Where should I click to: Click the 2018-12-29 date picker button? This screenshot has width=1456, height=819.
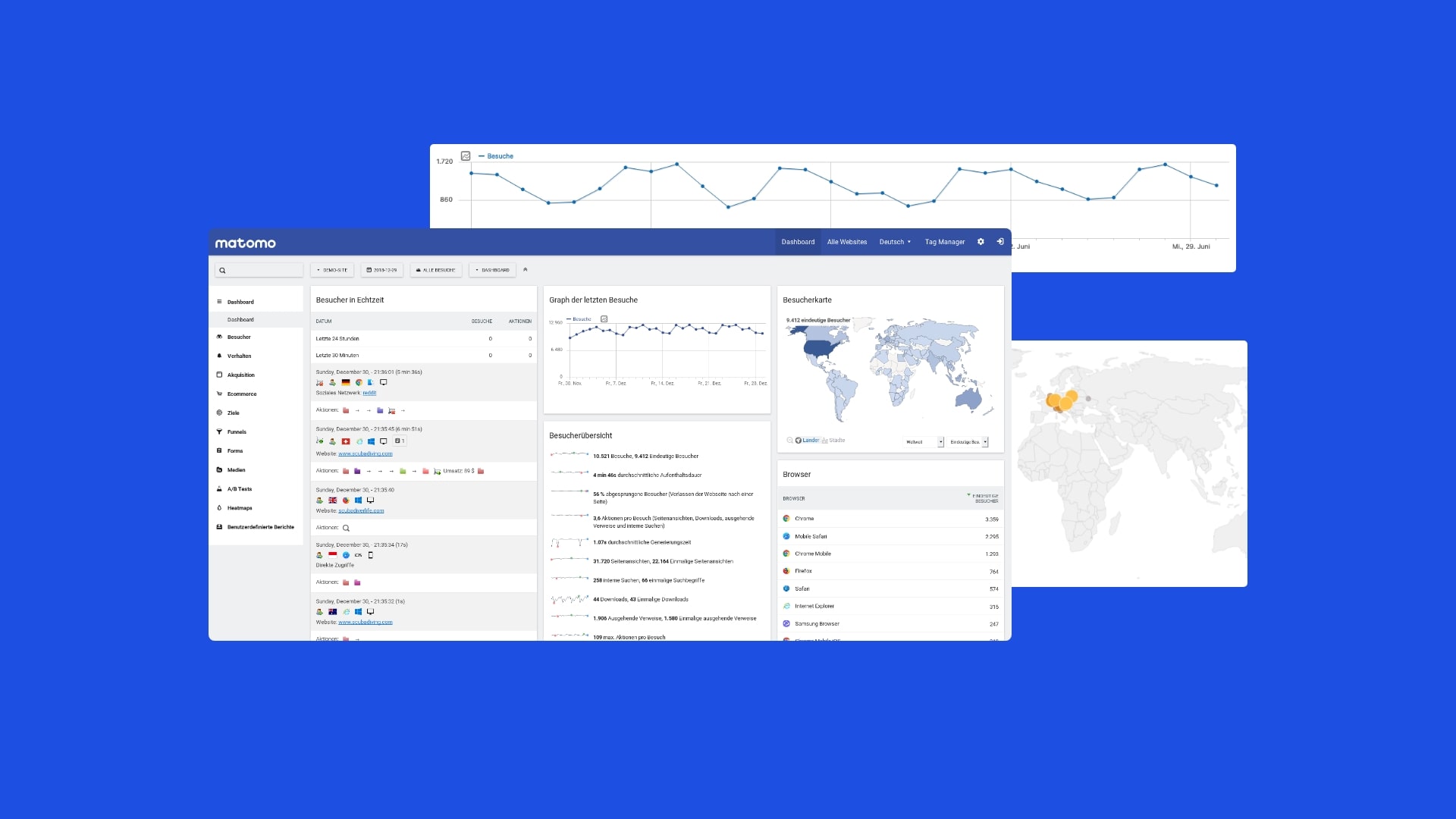tap(382, 270)
